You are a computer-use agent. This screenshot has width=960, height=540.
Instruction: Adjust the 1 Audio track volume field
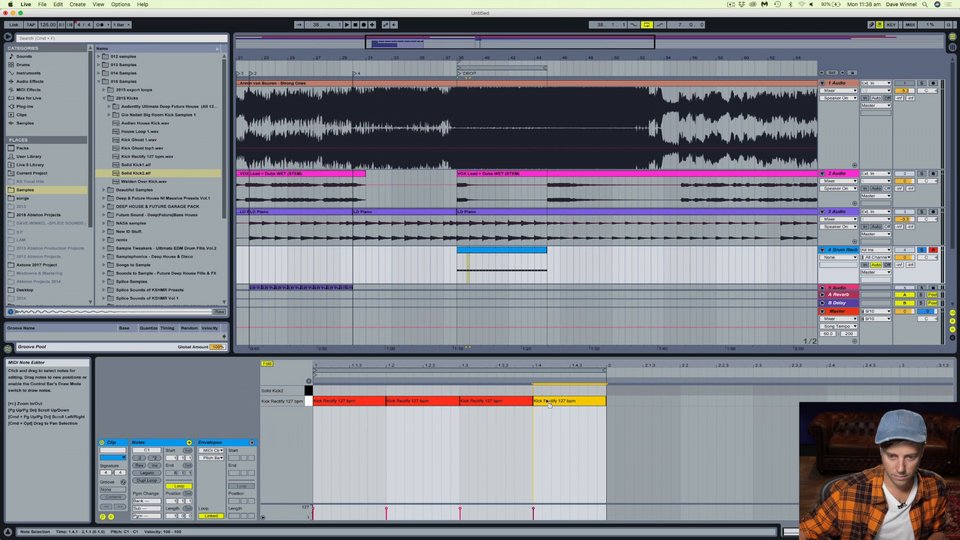tap(904, 91)
